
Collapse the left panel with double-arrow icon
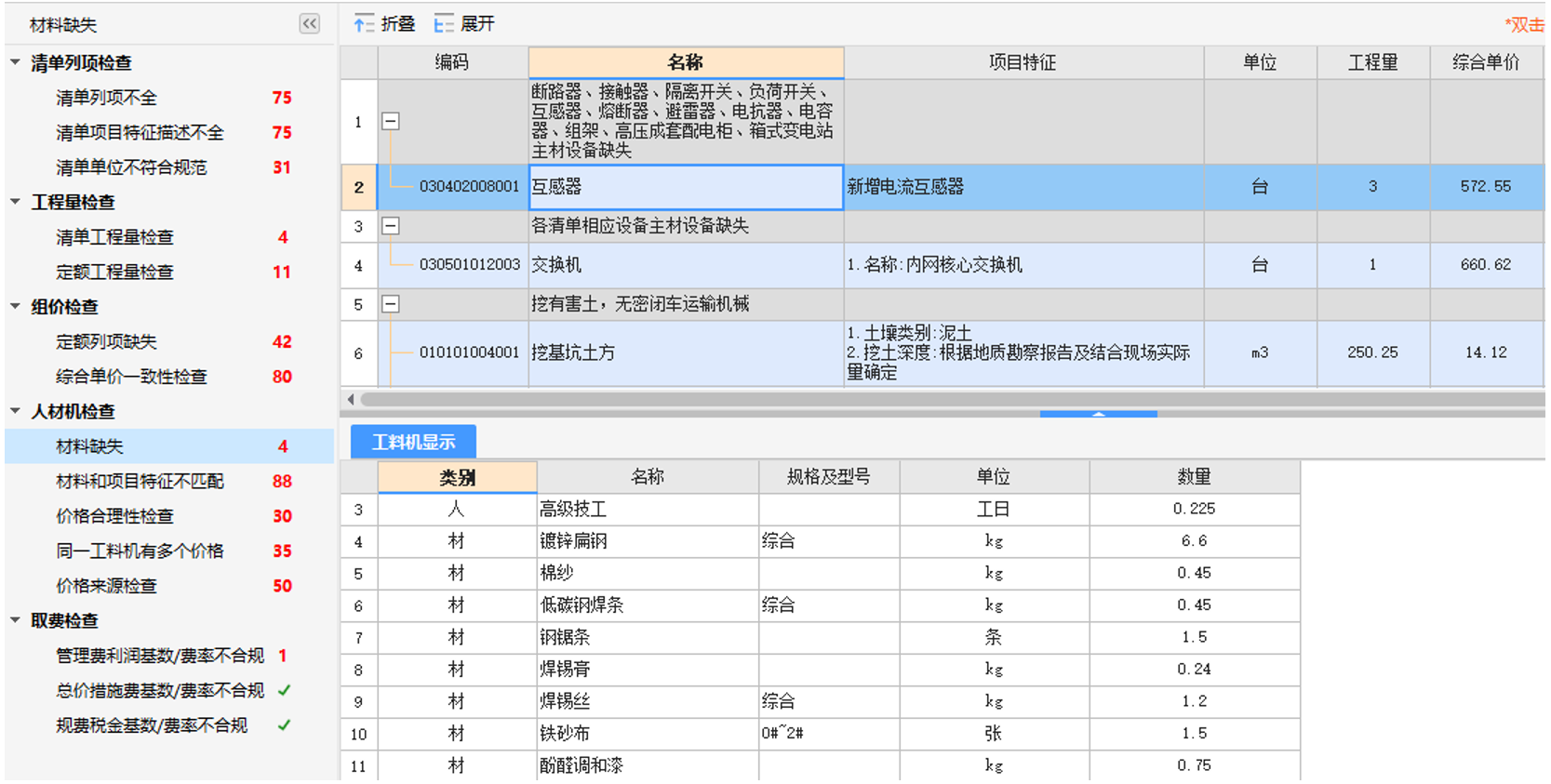pyautogui.click(x=309, y=24)
